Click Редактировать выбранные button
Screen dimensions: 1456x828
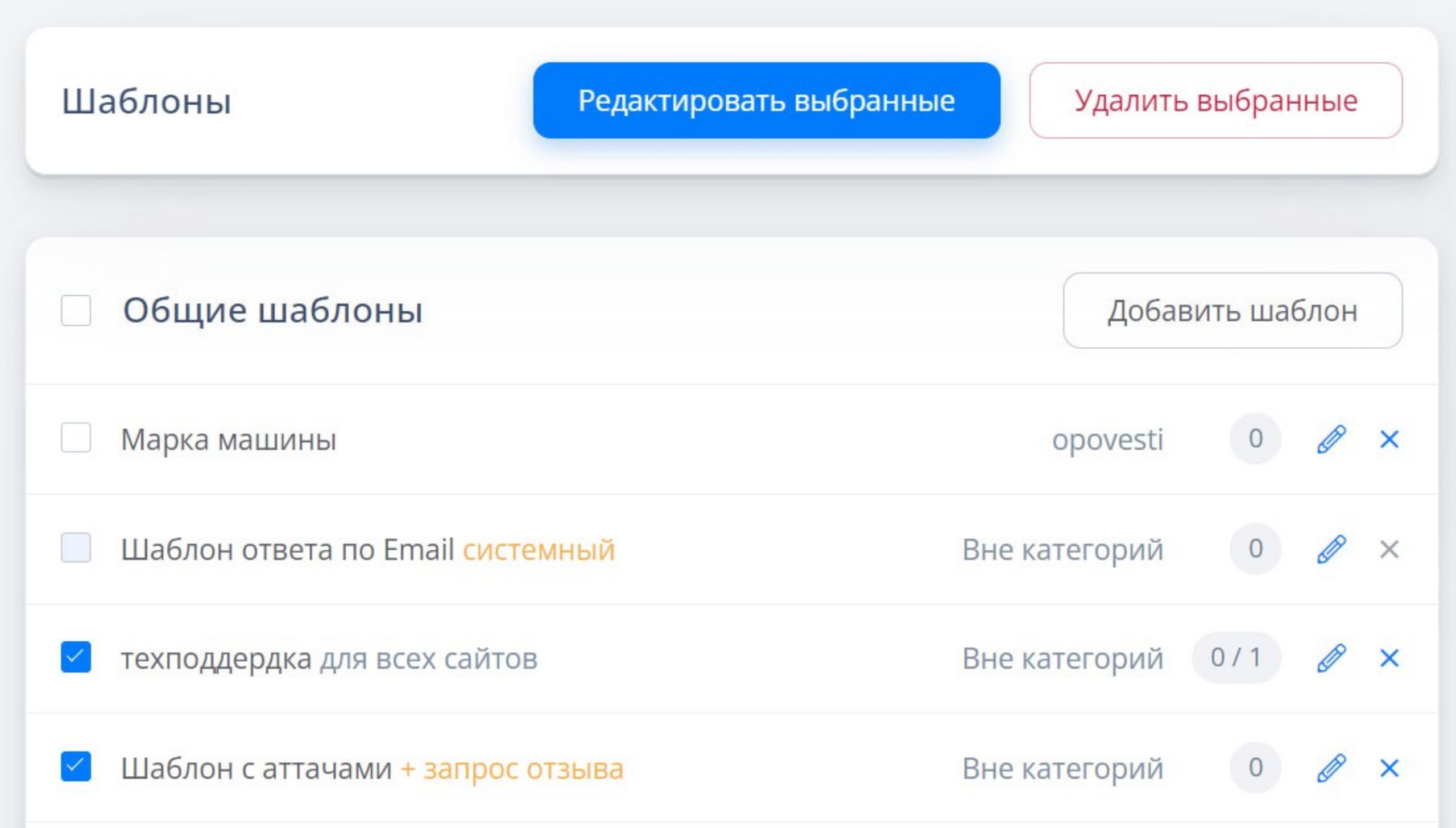766,101
